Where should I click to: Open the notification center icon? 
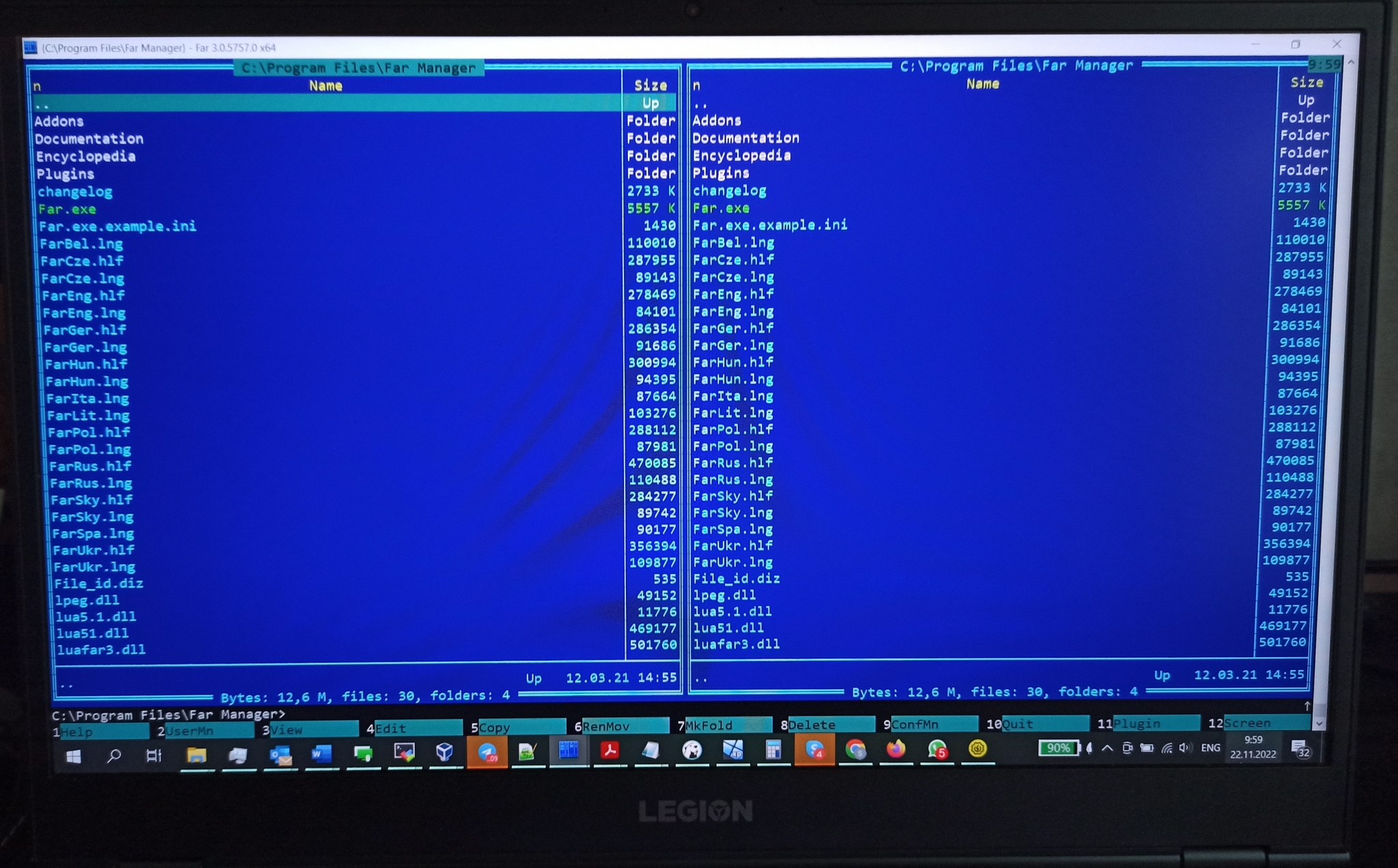(1301, 749)
